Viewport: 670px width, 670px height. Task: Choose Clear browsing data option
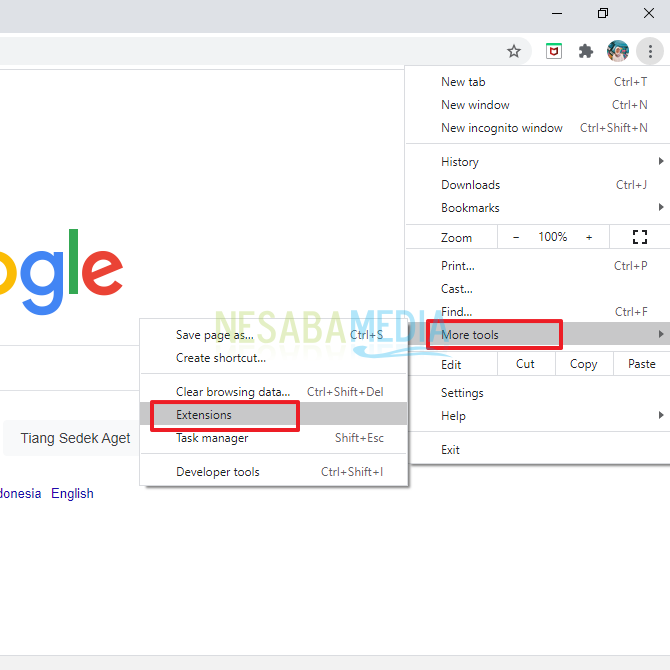point(233,392)
